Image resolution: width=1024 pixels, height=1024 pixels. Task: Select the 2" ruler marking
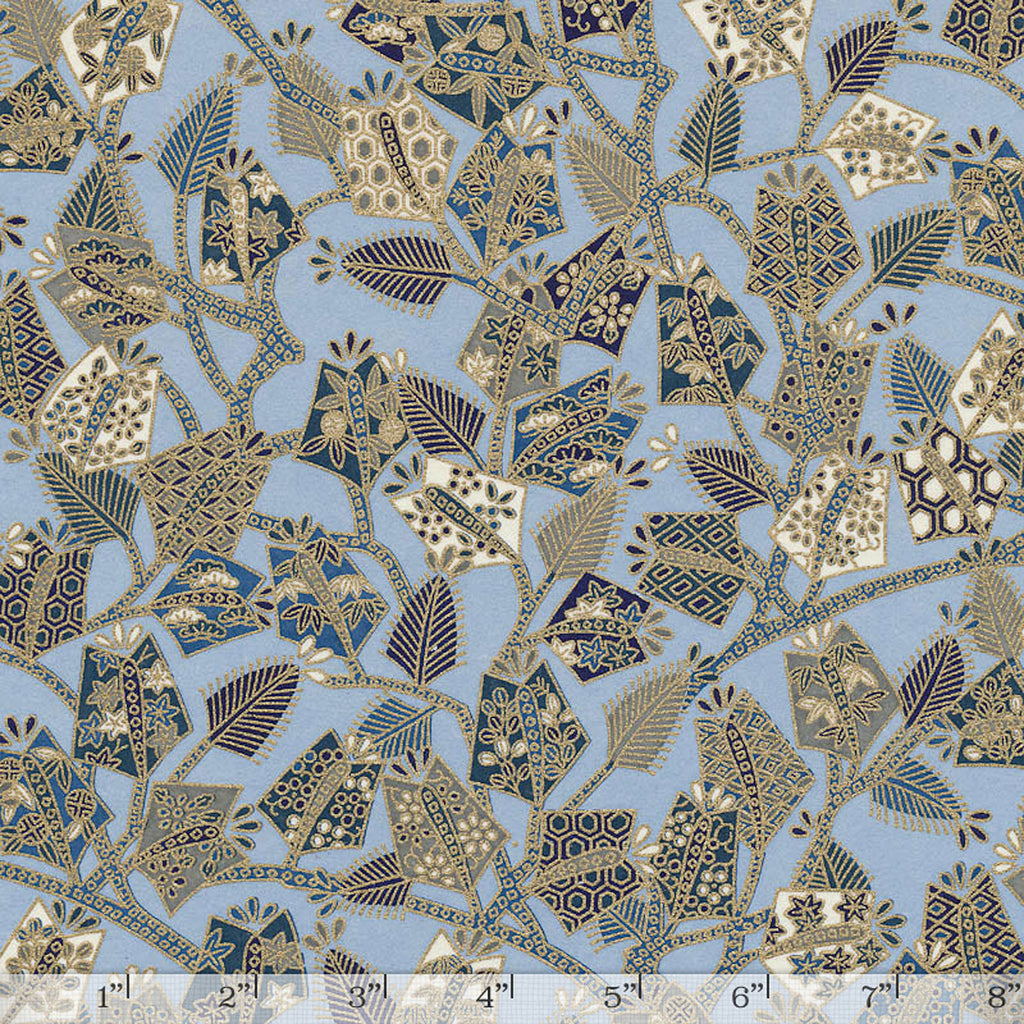[x=237, y=996]
